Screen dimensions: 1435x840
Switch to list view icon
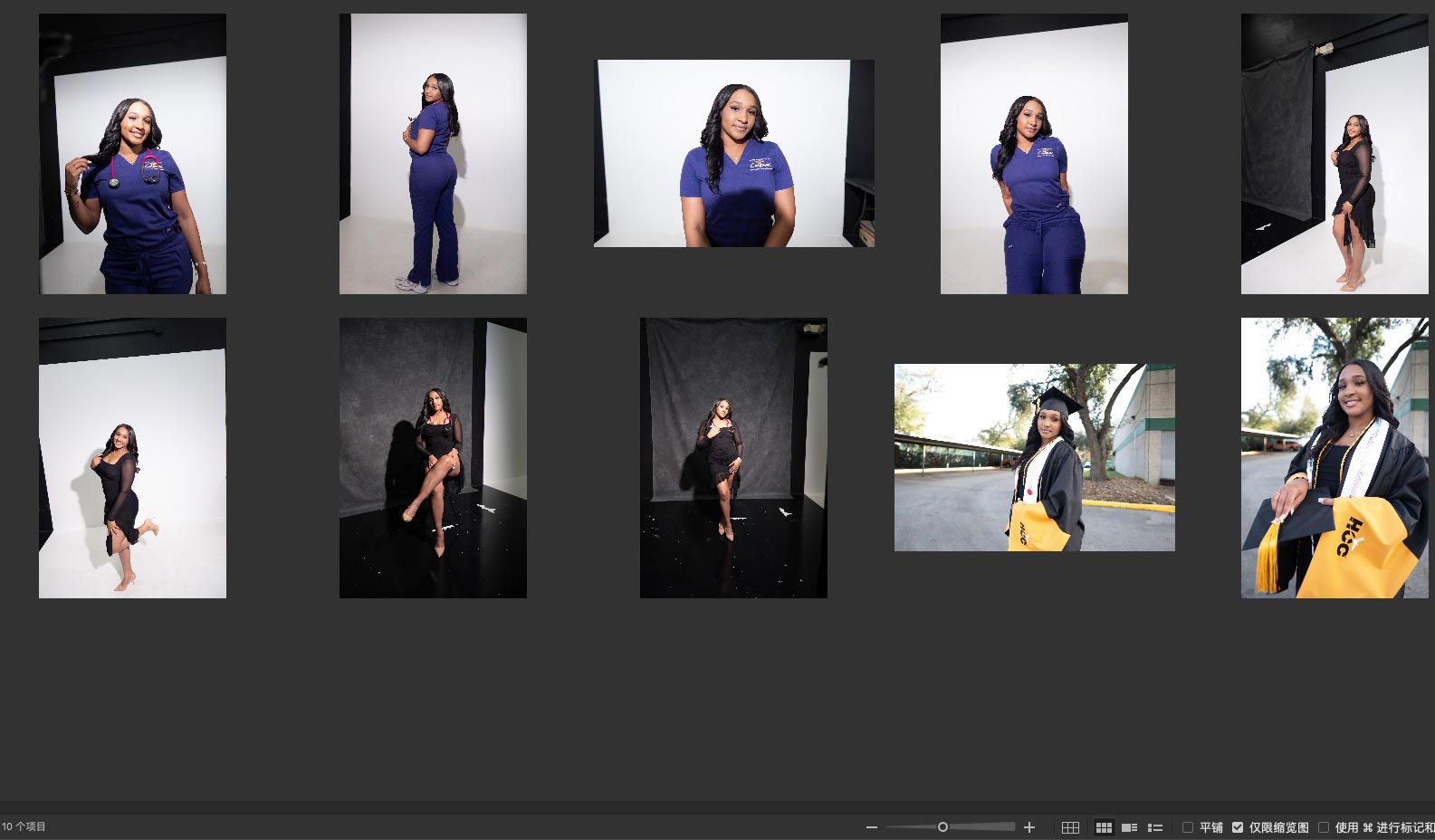[1155, 827]
